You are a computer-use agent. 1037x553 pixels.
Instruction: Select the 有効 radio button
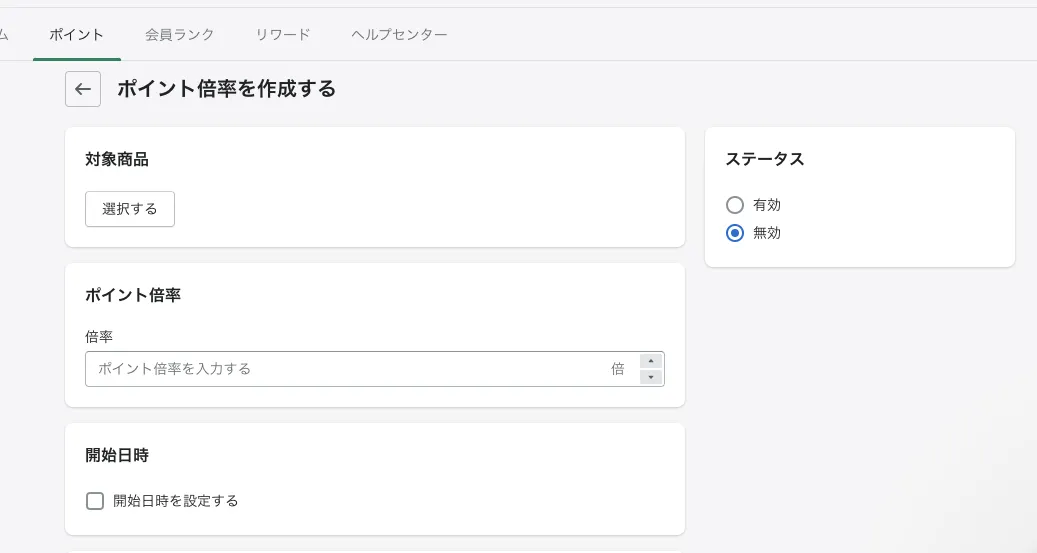tap(735, 205)
